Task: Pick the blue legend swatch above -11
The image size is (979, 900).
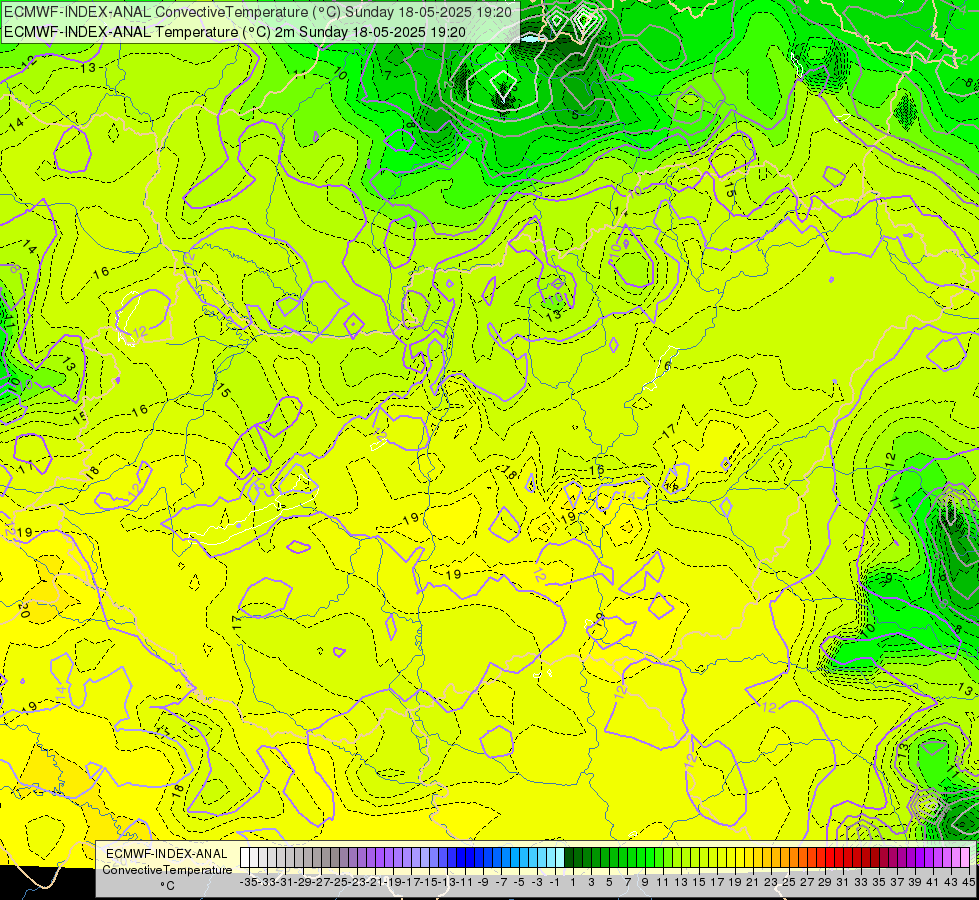Action: [461, 858]
